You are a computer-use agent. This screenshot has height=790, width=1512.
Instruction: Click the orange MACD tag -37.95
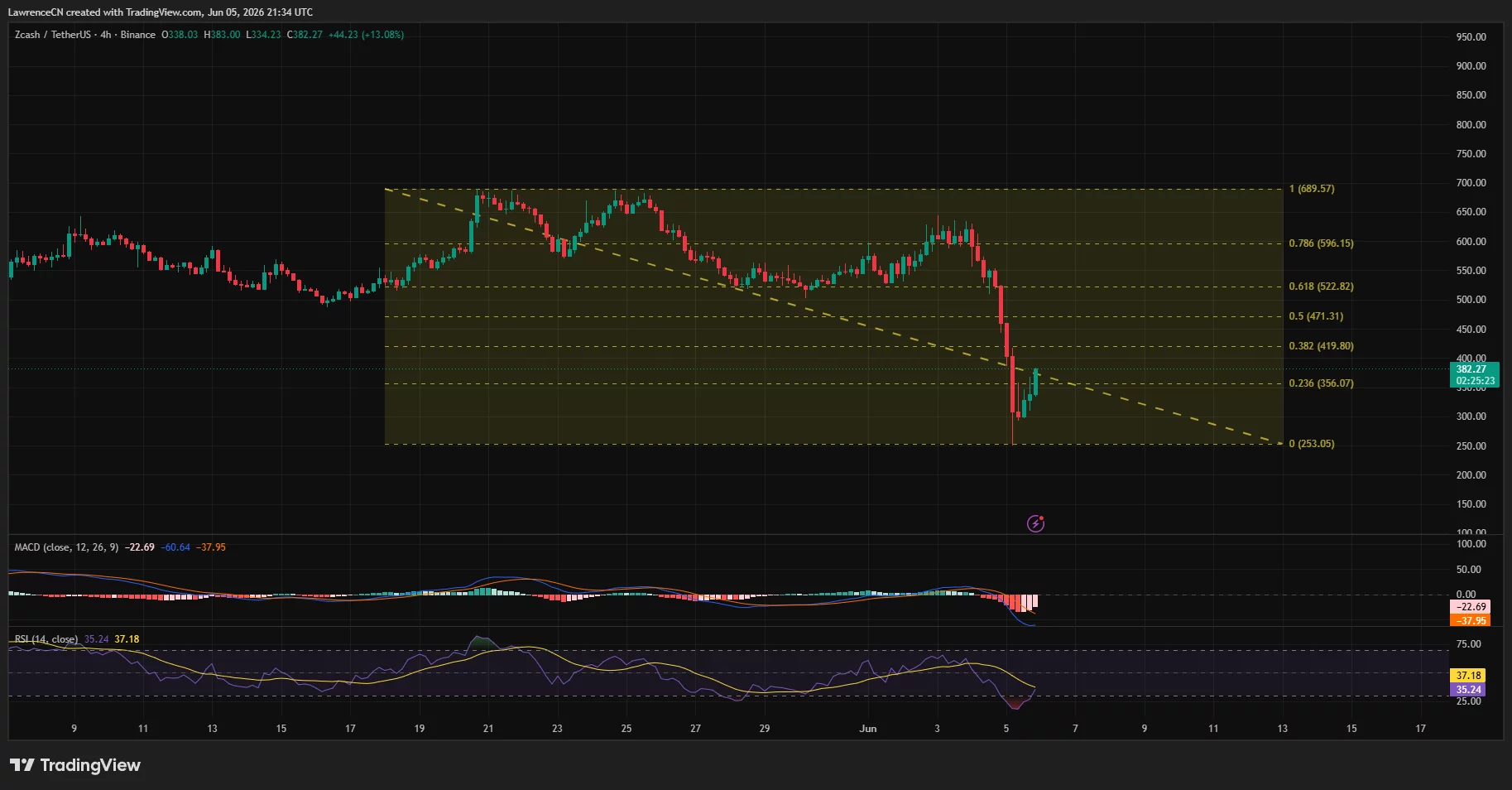[1471, 620]
